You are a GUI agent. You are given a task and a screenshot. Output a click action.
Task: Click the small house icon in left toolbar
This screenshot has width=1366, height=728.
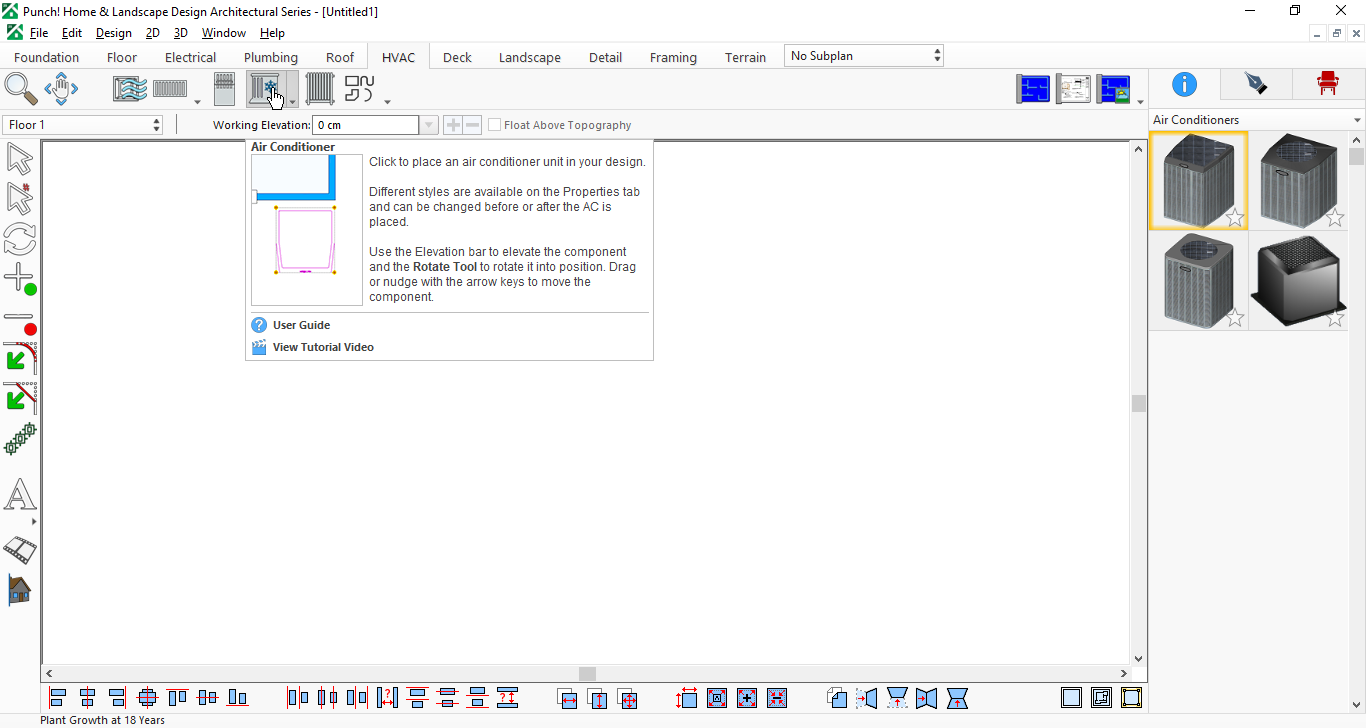coord(19,590)
